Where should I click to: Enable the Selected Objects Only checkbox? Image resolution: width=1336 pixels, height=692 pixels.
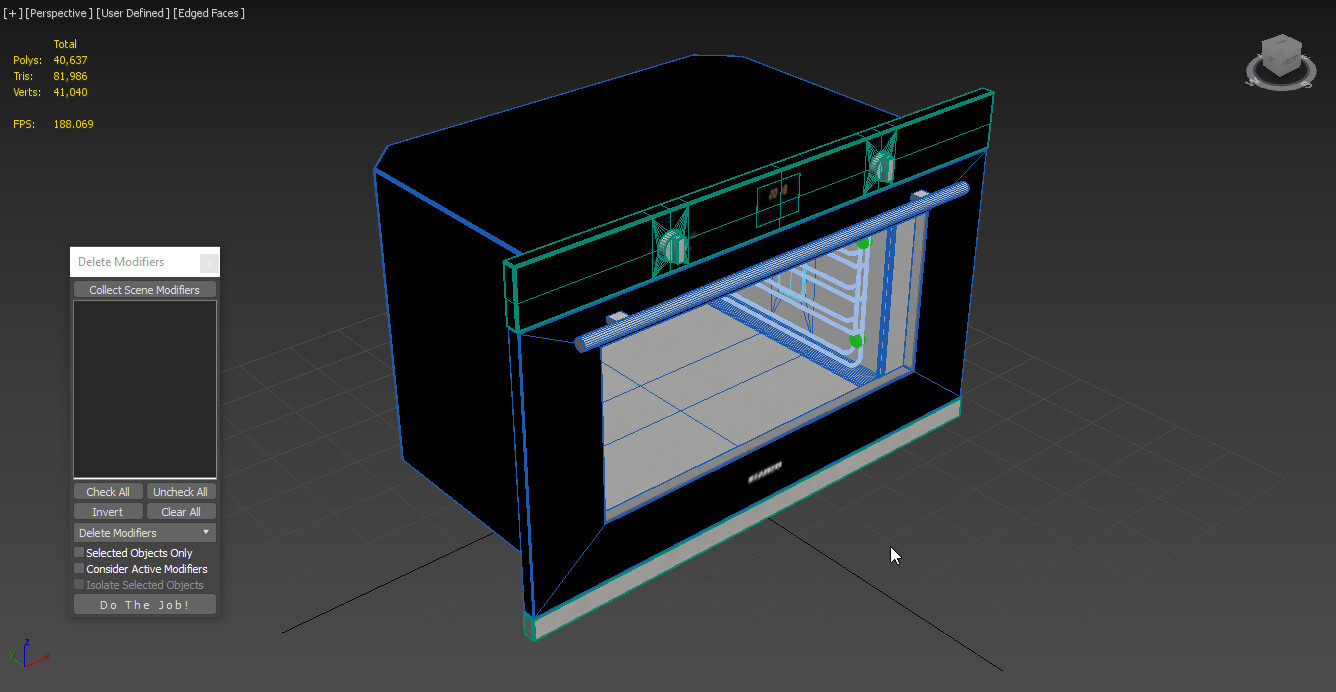80,552
